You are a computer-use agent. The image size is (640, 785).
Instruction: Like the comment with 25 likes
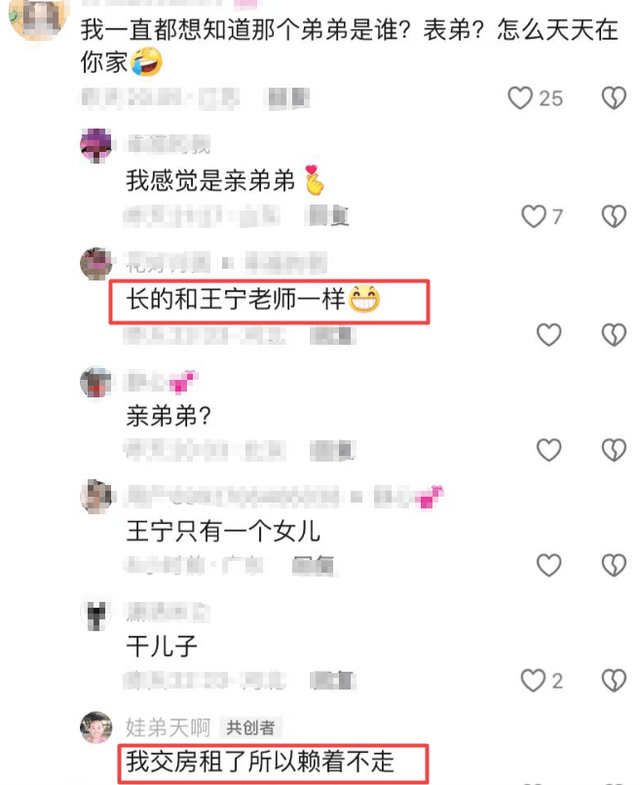coord(520,98)
